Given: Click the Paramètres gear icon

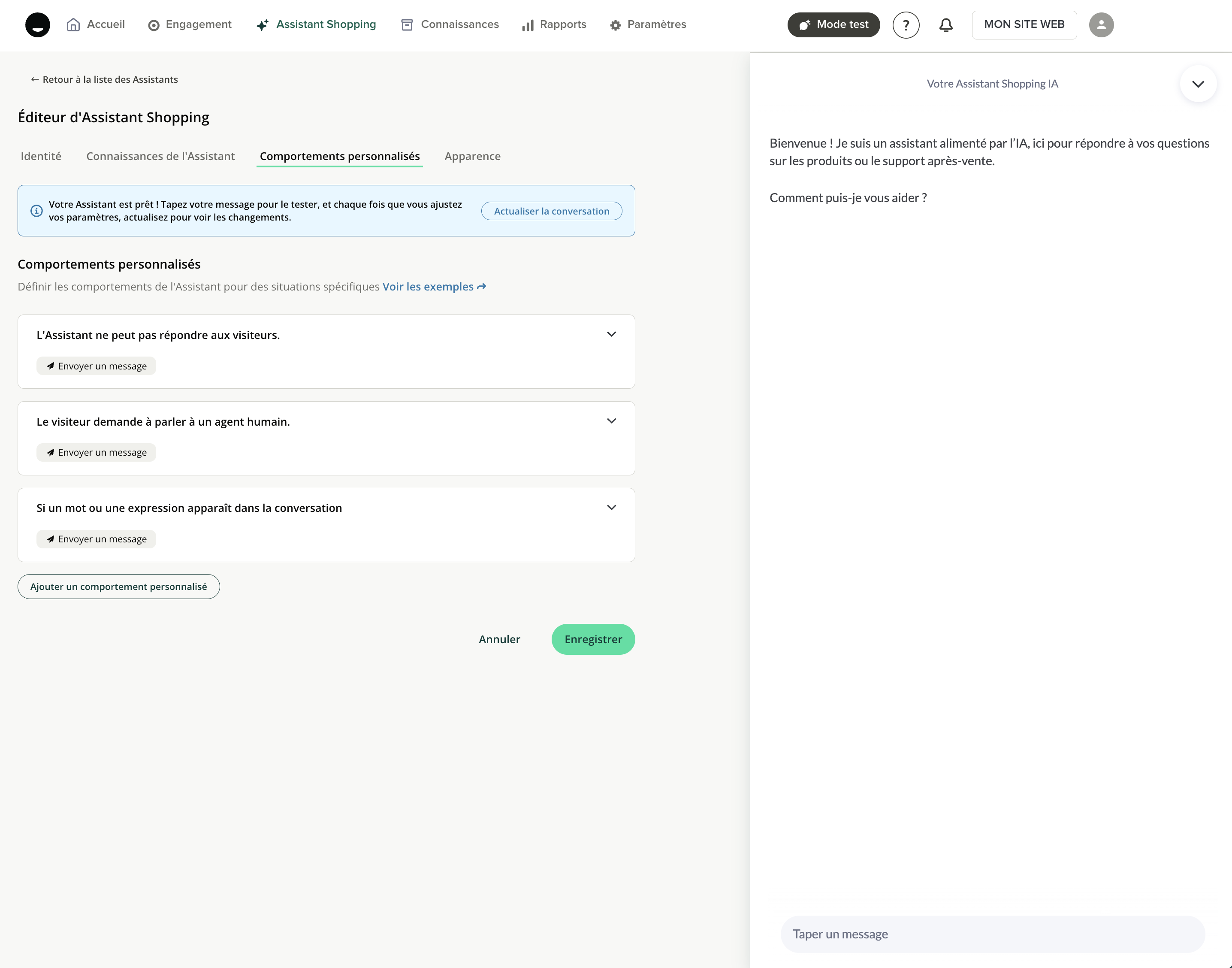Looking at the screenshot, I should [616, 25].
